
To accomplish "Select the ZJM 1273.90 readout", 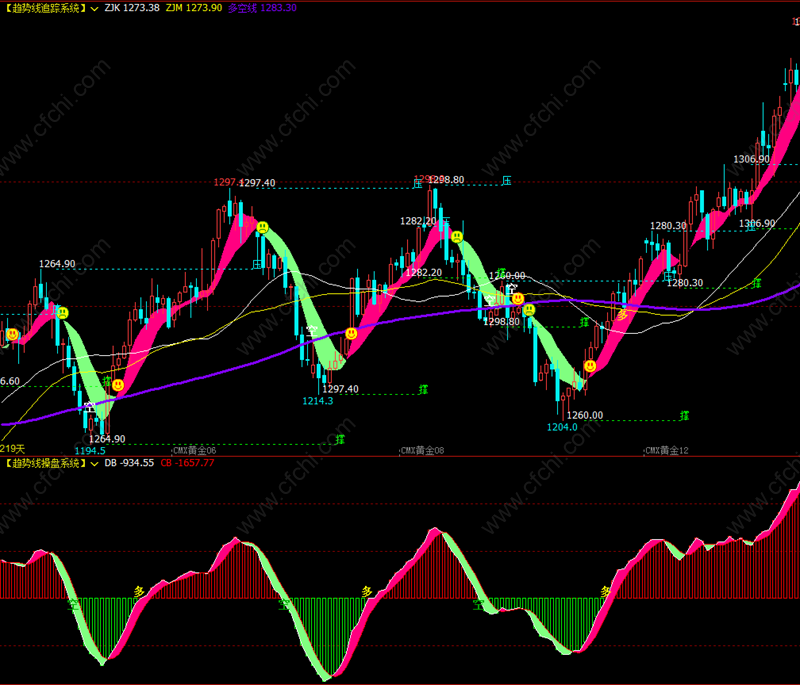I will click(x=194, y=8).
